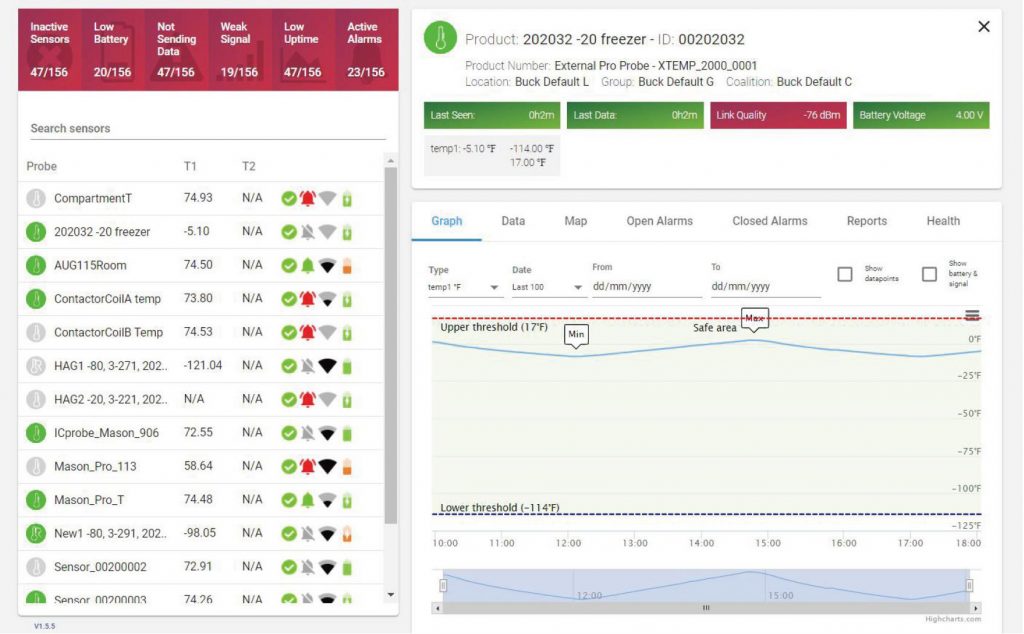Open the Highcharts.com credit link
The image size is (1024, 634).
(x=952, y=619)
